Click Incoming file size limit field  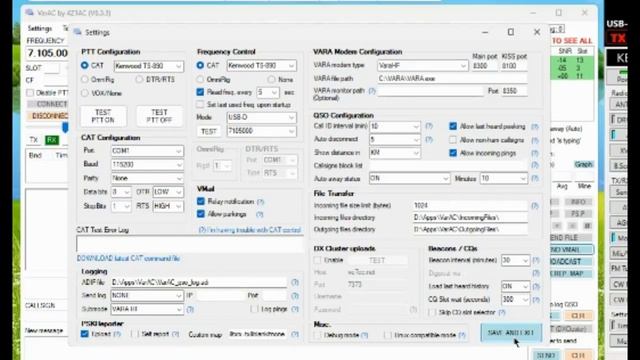(470, 205)
